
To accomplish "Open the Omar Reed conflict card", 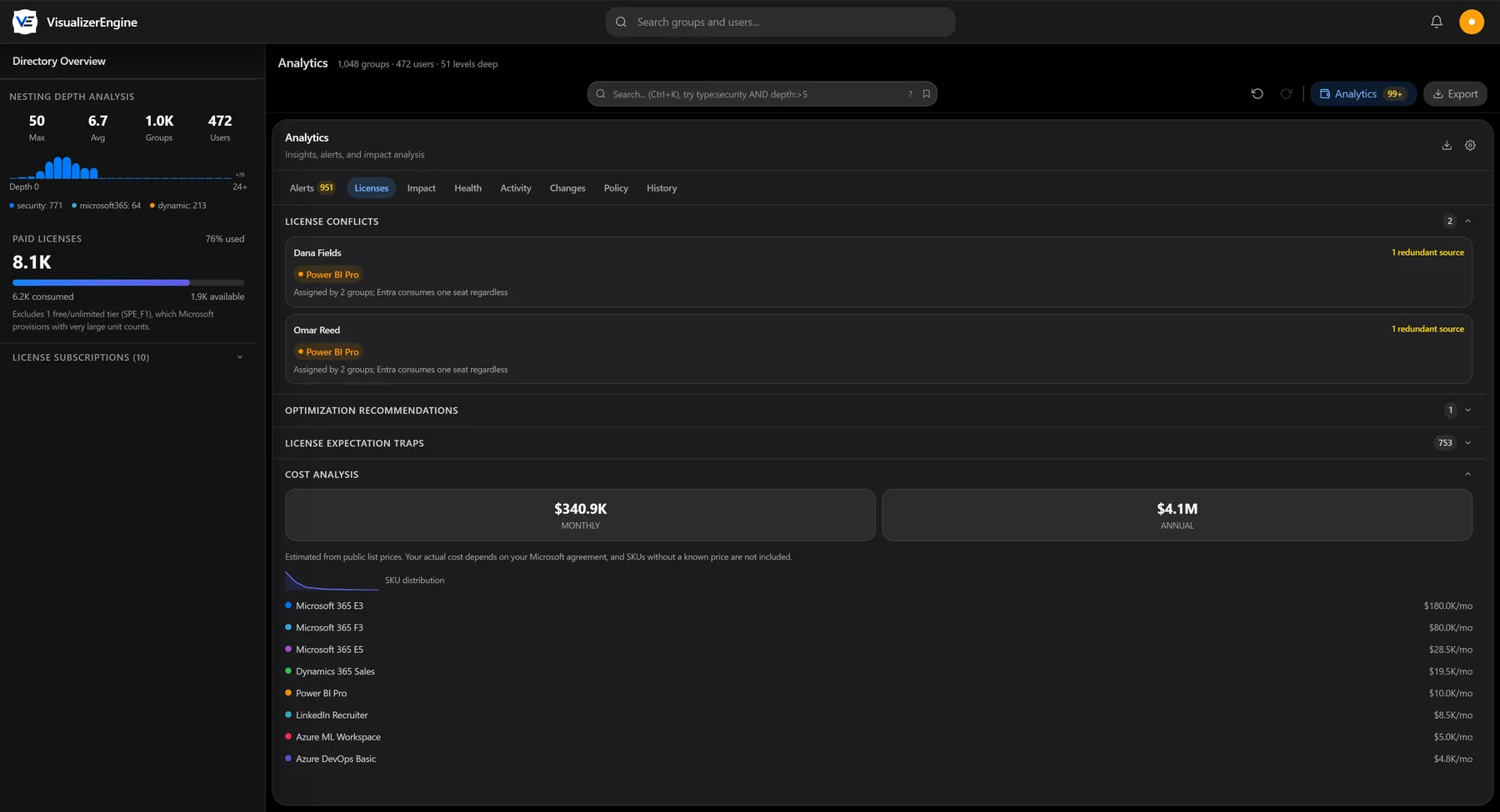I will [x=878, y=349].
